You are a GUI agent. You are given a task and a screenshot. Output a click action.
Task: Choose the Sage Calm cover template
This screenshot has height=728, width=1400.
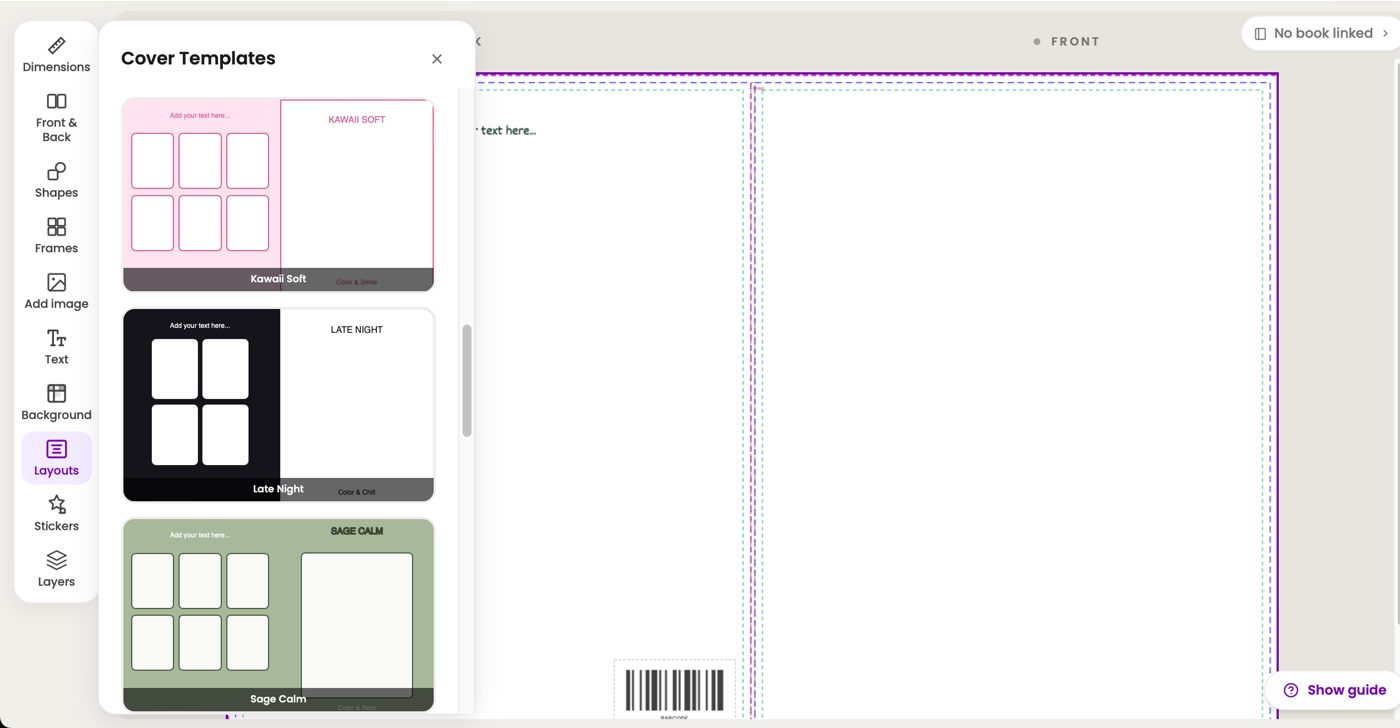point(278,615)
